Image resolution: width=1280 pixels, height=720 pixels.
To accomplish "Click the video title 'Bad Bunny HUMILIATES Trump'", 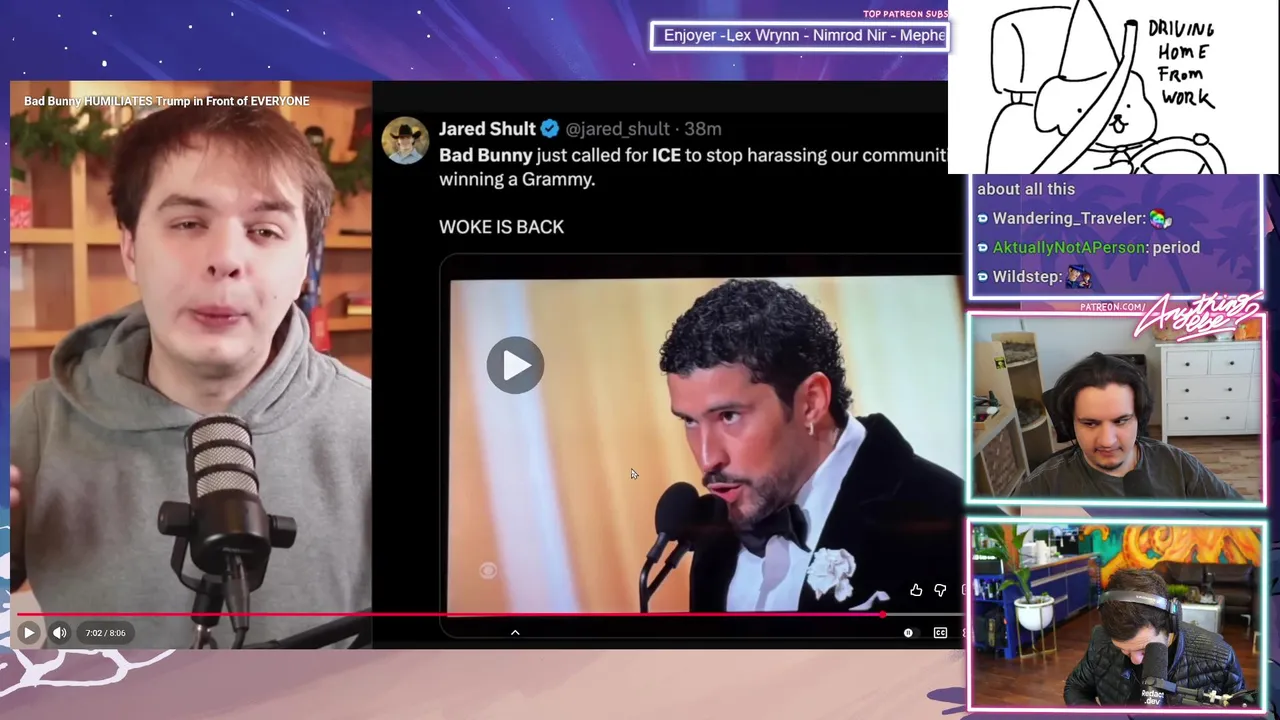I will pyautogui.click(x=167, y=101).
